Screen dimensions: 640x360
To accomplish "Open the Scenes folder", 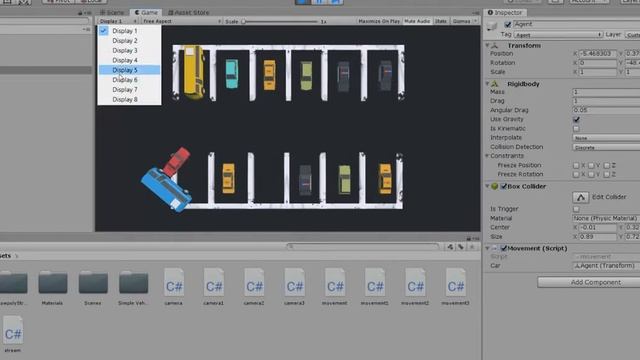I will [93, 287].
